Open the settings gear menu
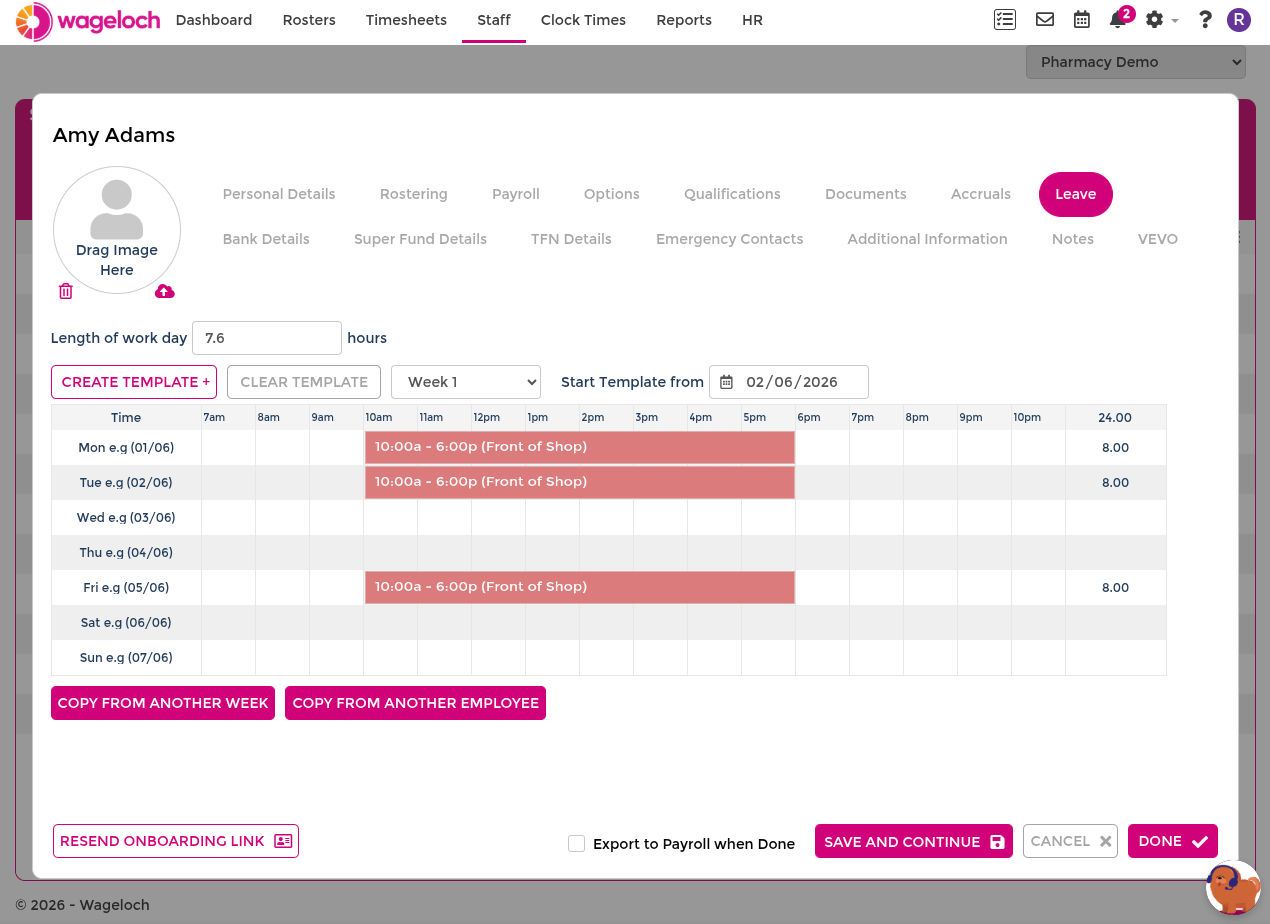1270x924 pixels. click(1161, 19)
